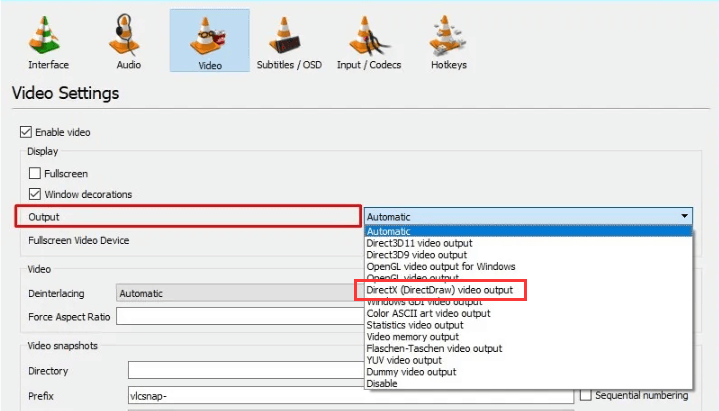Toggle the Enable video checkbox
The width and height of the screenshot is (719, 411).
point(26,132)
